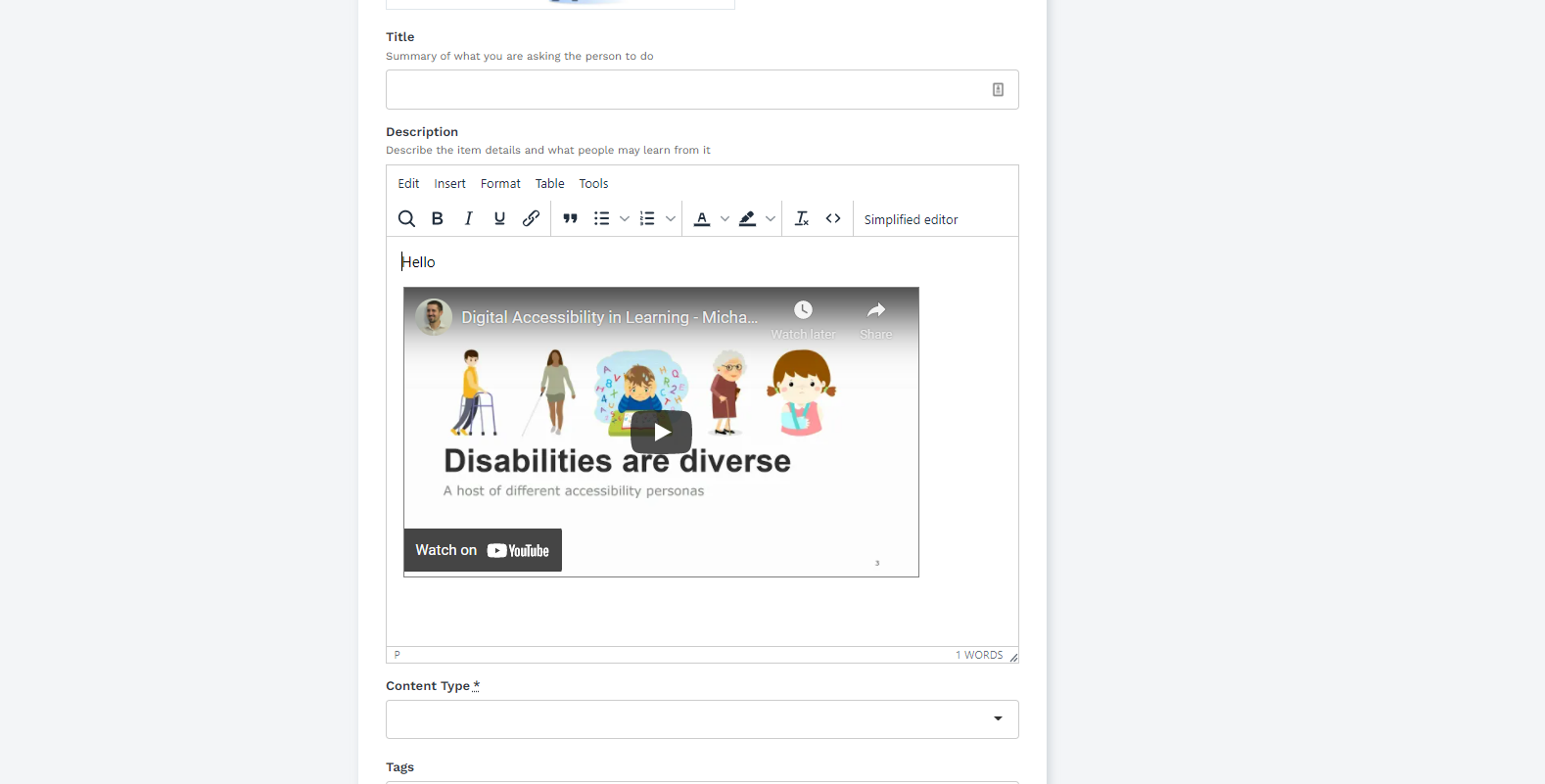Grab the editor resize handle
The image size is (1545, 784).
point(1013,657)
